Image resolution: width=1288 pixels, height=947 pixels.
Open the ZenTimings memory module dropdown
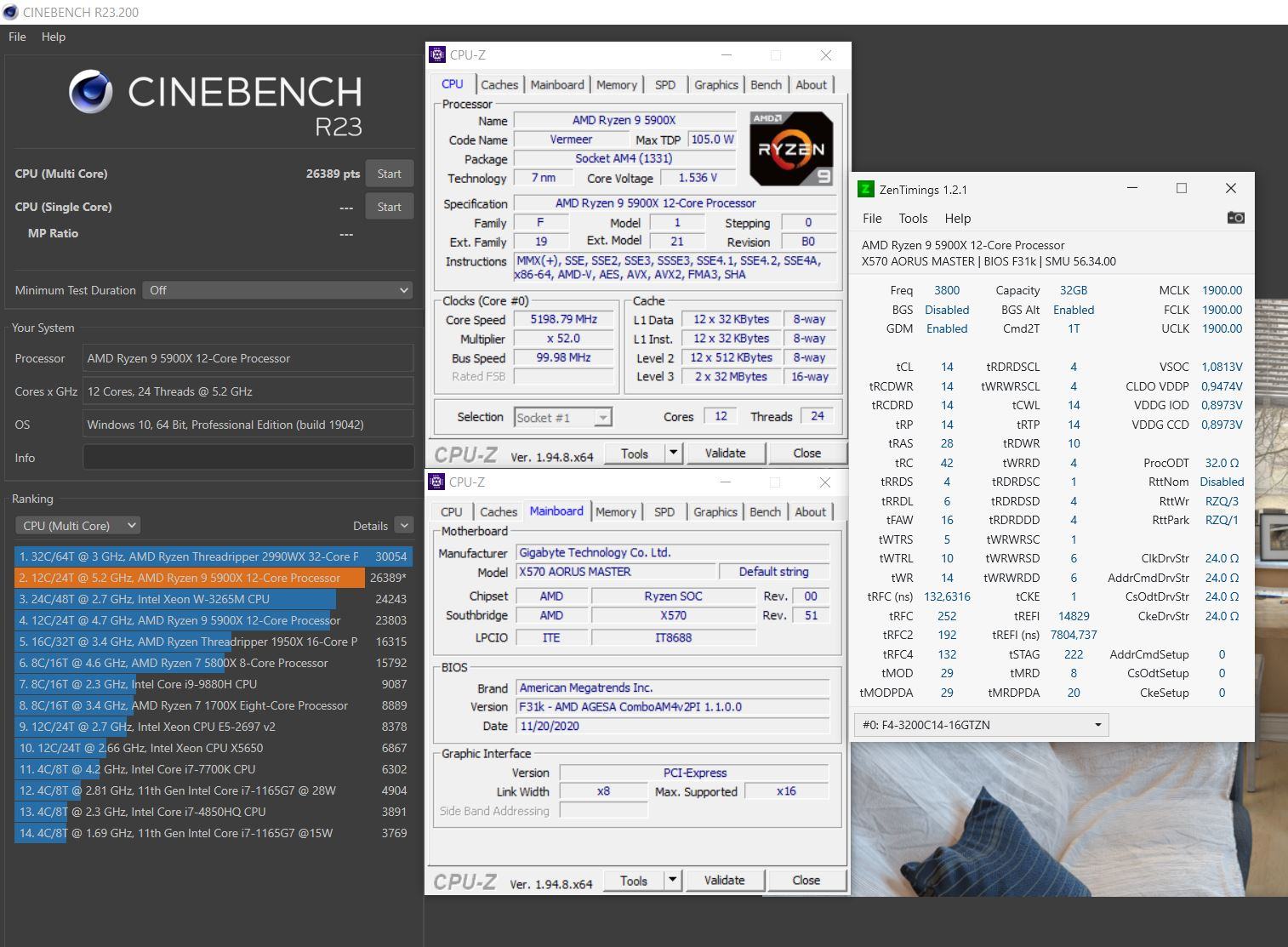click(x=982, y=725)
